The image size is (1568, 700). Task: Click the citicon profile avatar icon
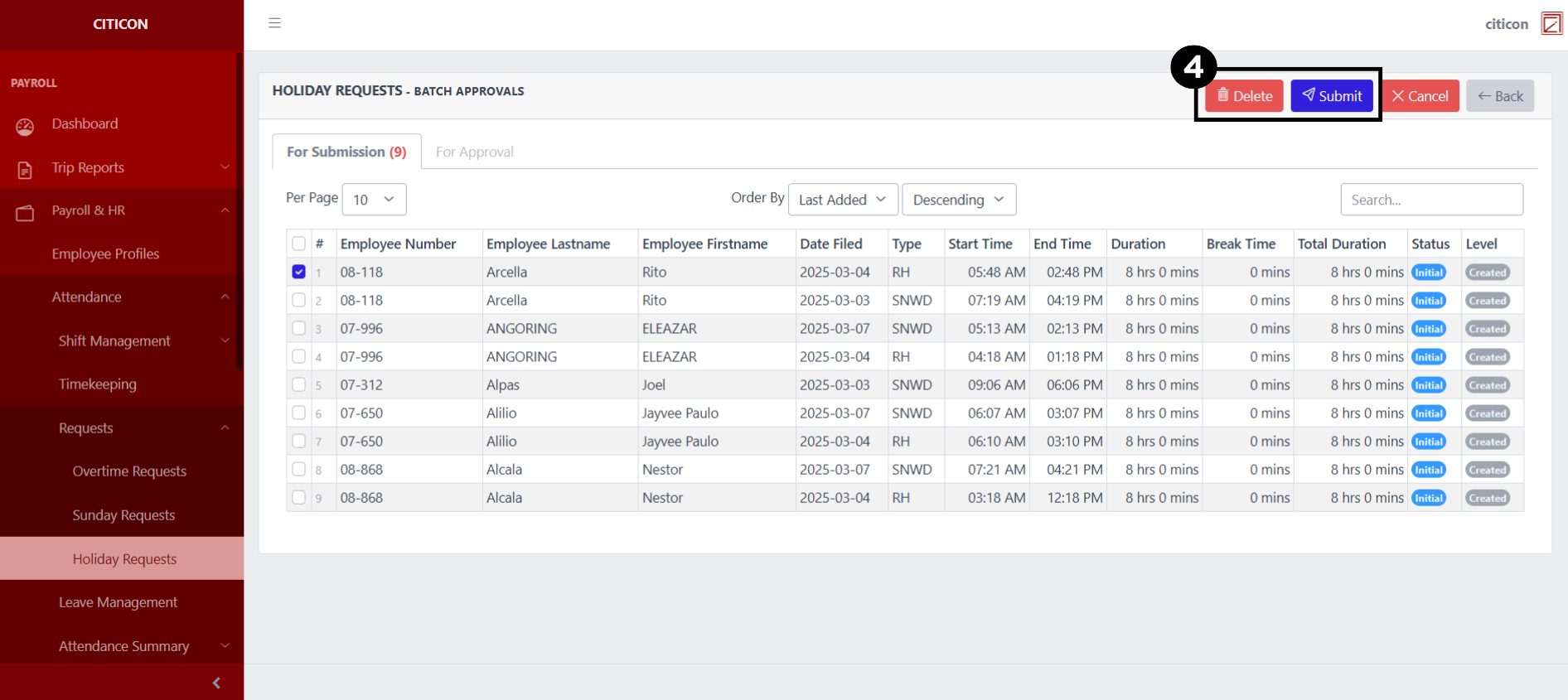pos(1551,24)
